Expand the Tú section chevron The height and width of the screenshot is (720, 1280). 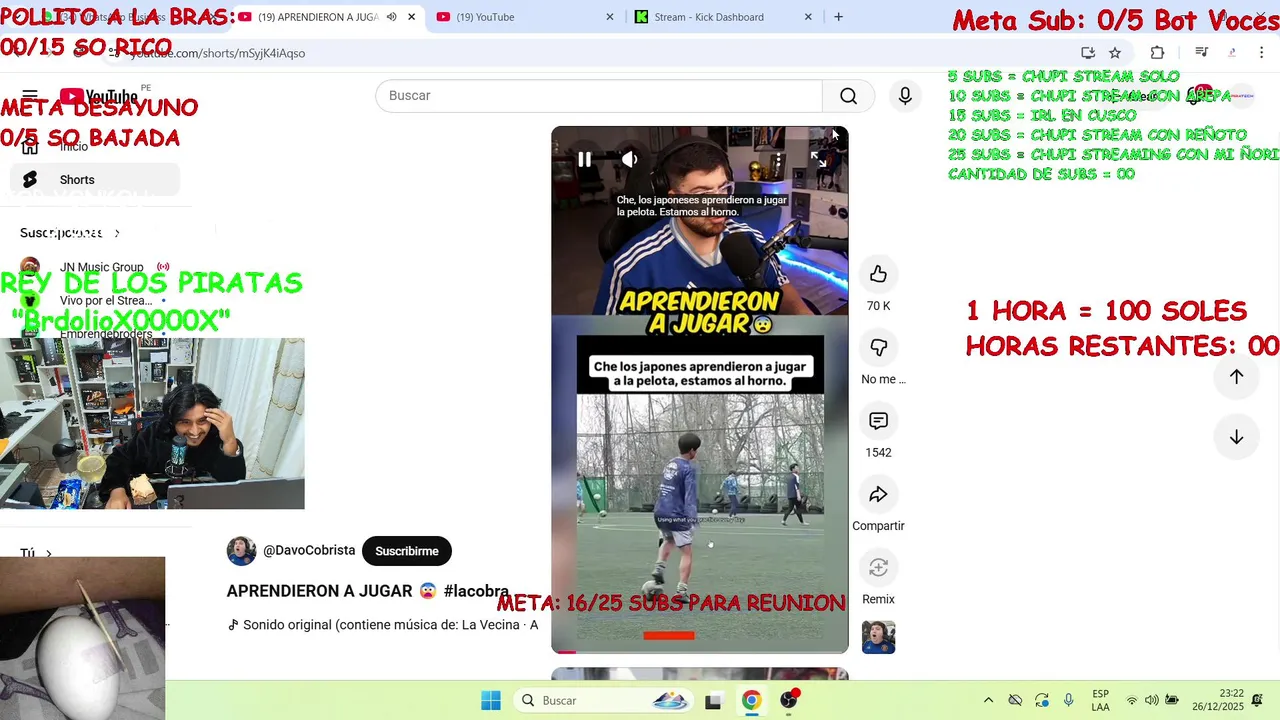(48, 553)
